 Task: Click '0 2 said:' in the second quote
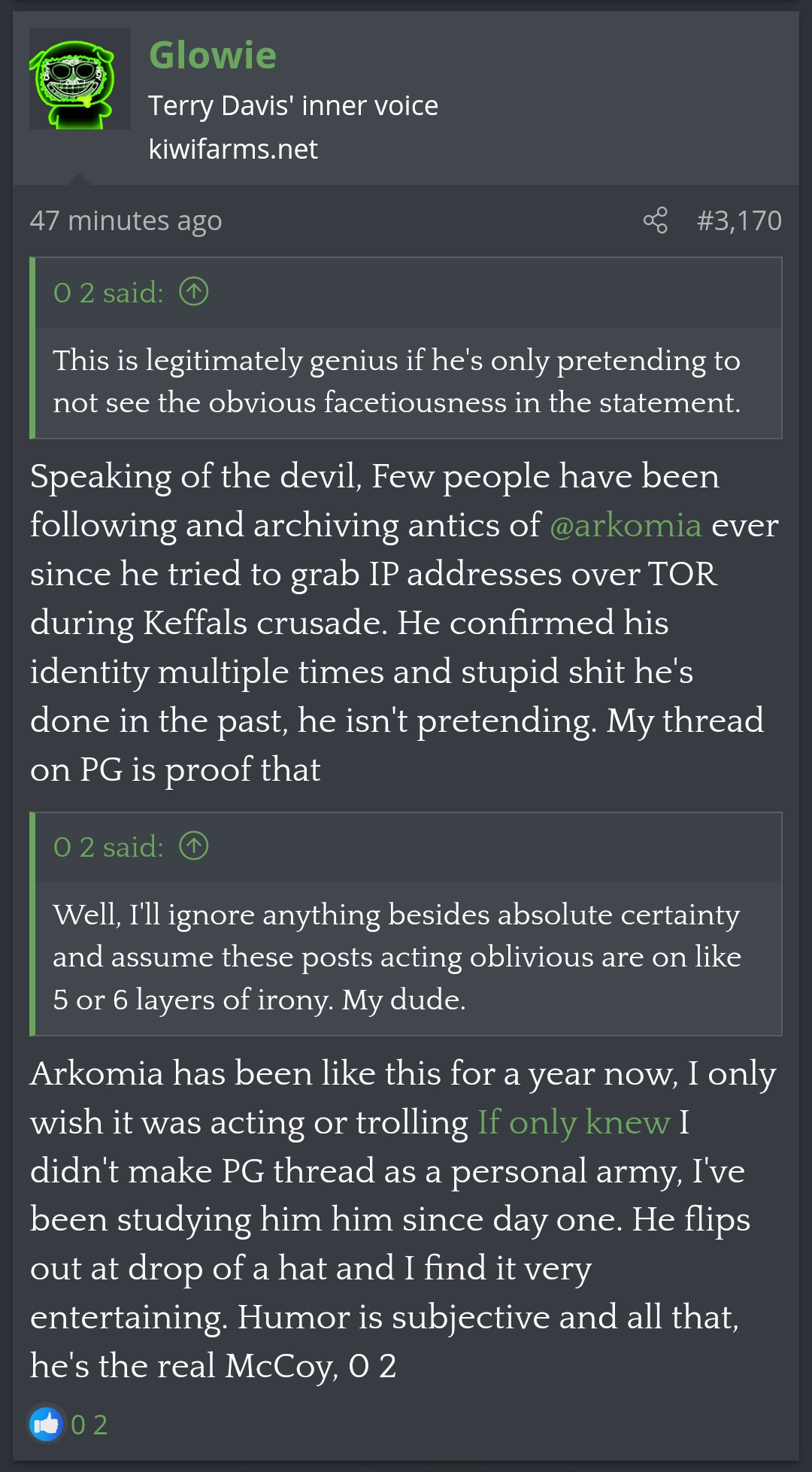[108, 847]
